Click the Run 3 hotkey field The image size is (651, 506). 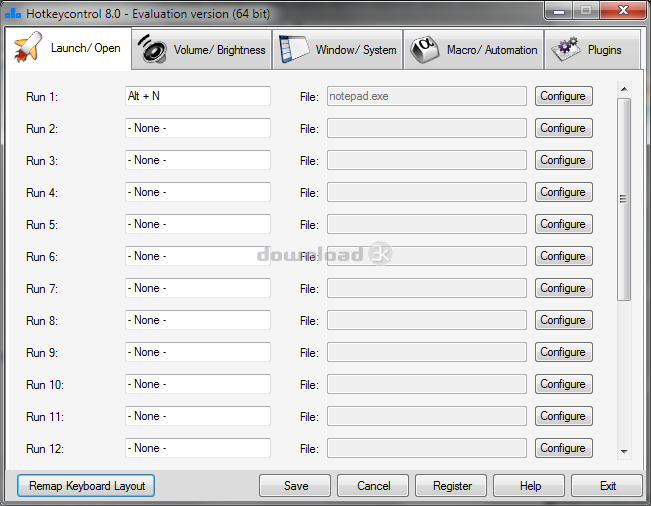tap(198, 160)
